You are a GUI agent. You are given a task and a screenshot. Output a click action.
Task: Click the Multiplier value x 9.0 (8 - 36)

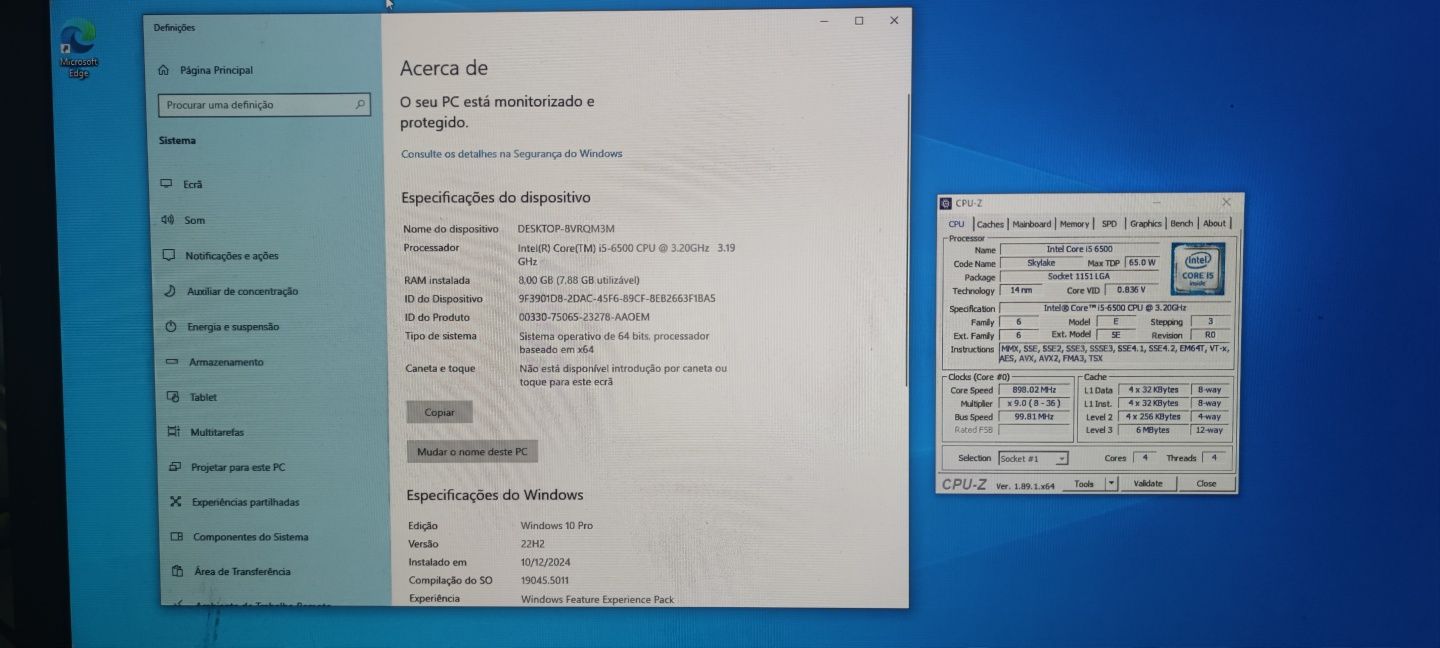click(1034, 403)
